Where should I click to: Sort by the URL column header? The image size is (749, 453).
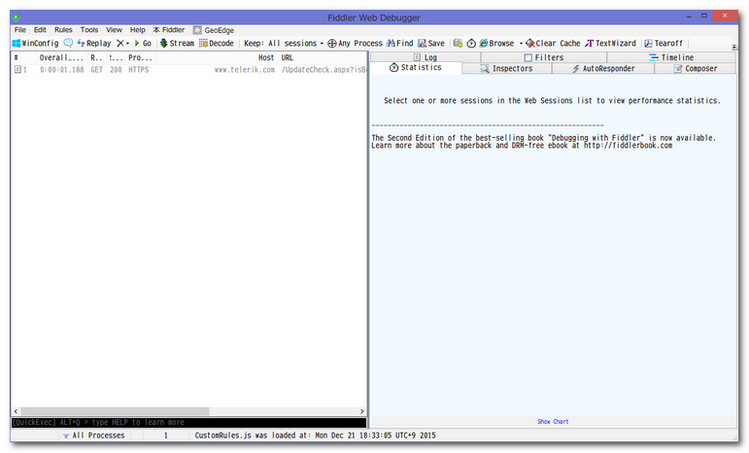click(x=323, y=58)
